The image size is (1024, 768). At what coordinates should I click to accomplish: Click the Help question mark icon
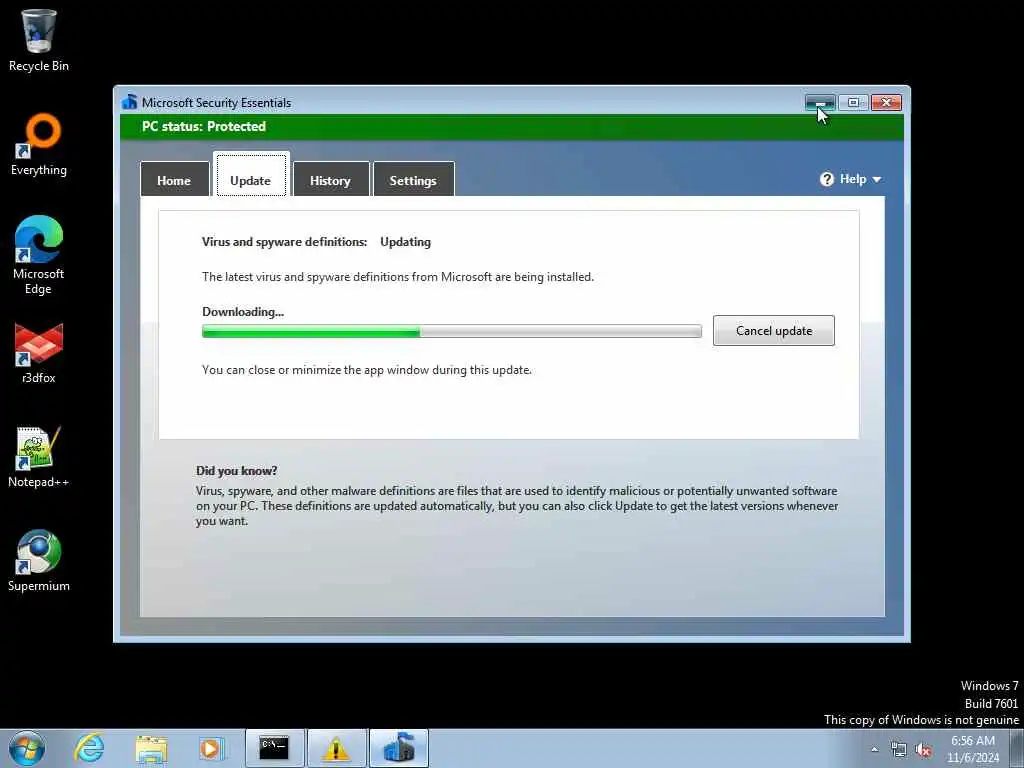click(827, 179)
